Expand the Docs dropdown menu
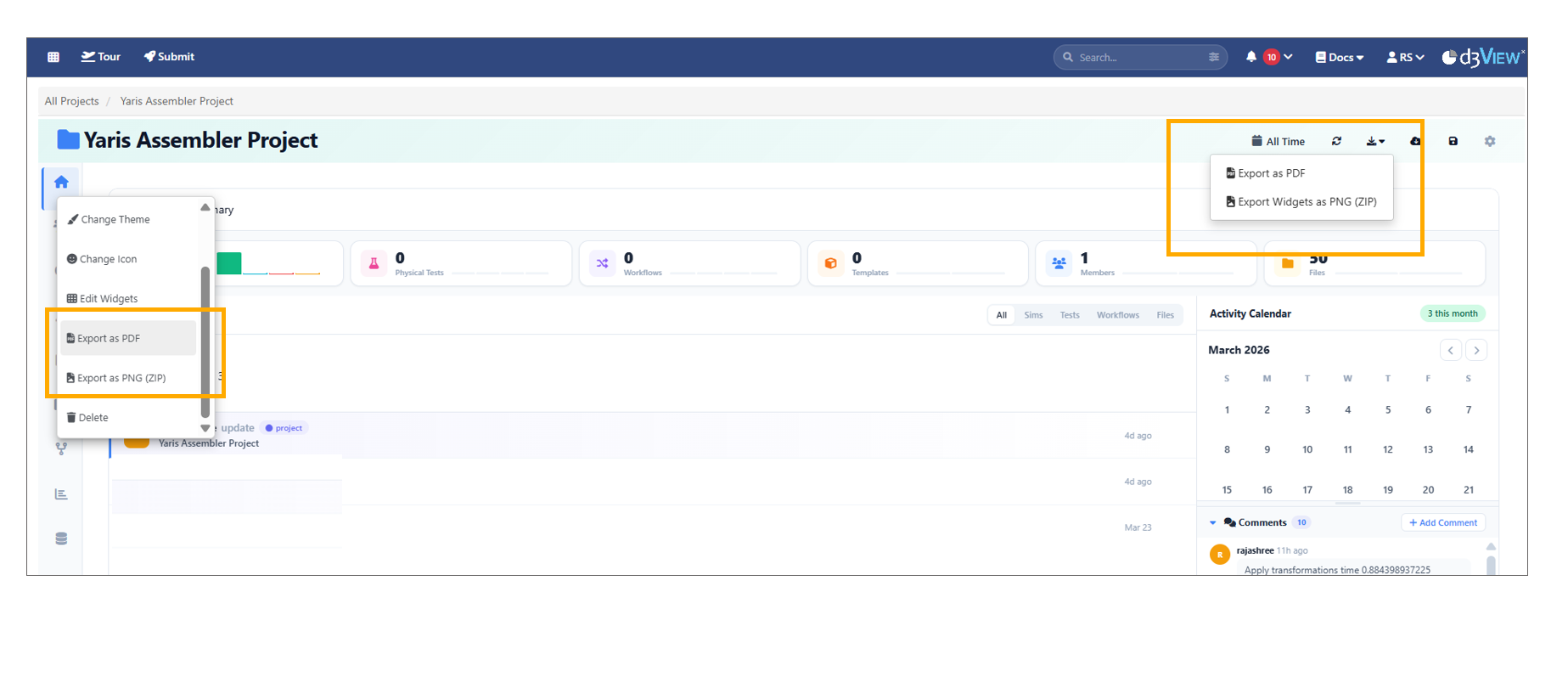This screenshot has height=699, width=1568. coord(1339,57)
